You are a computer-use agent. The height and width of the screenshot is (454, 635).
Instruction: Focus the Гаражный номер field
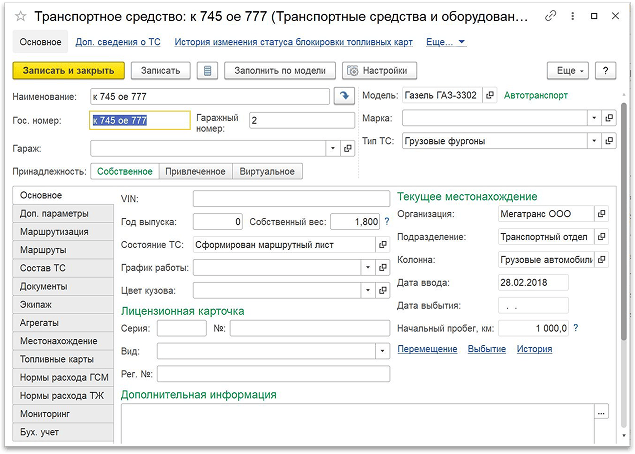302,120
